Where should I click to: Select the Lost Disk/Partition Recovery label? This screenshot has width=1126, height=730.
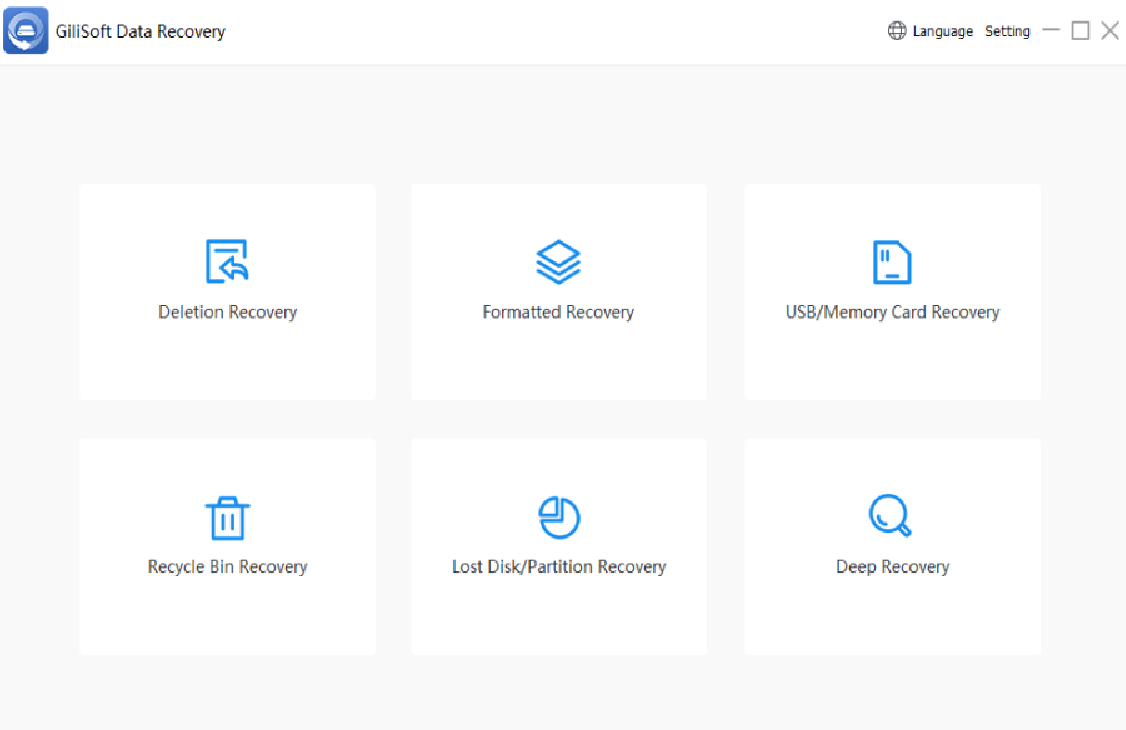coord(559,567)
